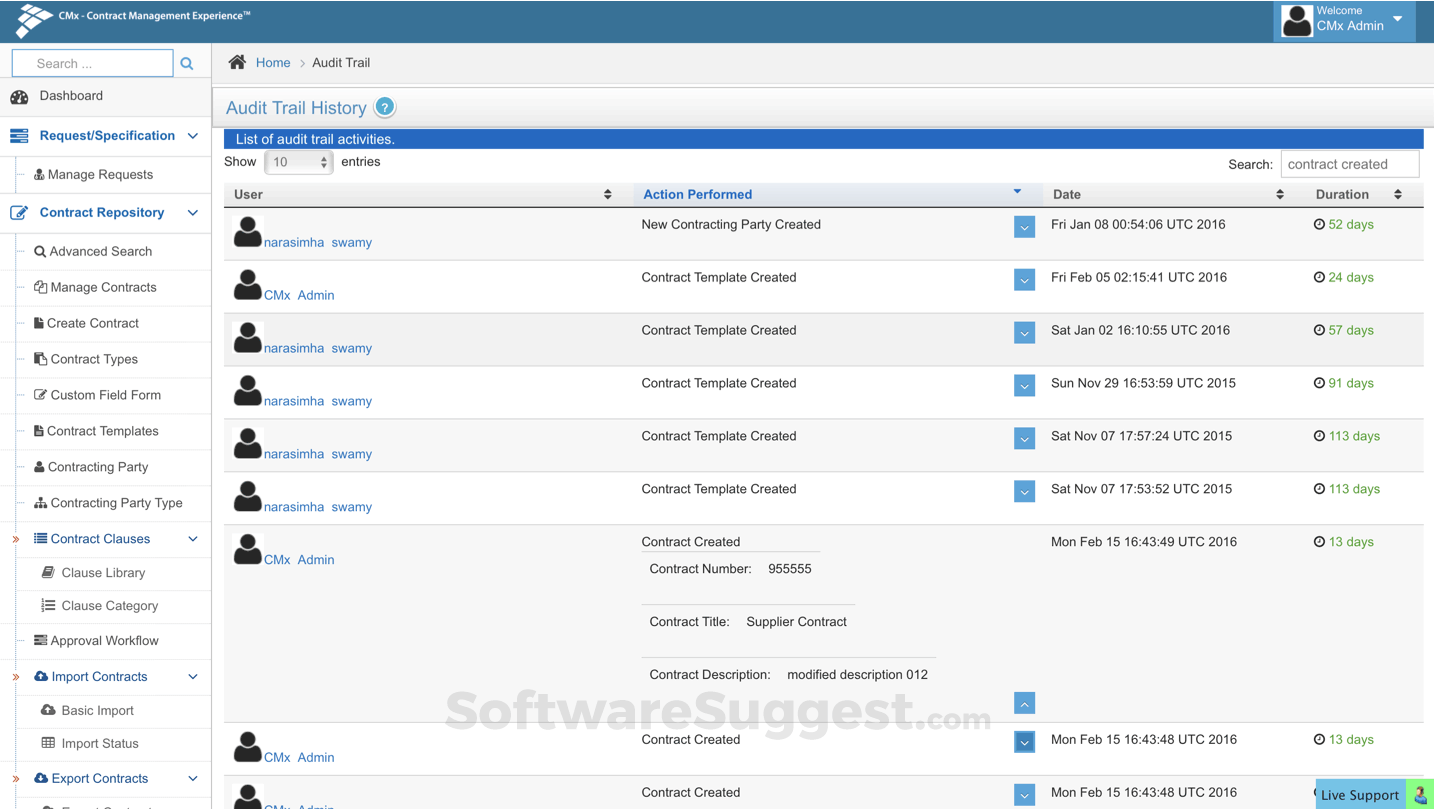The width and height of the screenshot is (1435, 809).
Task: Open the Welcome CMx Admin dropdown
Action: 1394,19
